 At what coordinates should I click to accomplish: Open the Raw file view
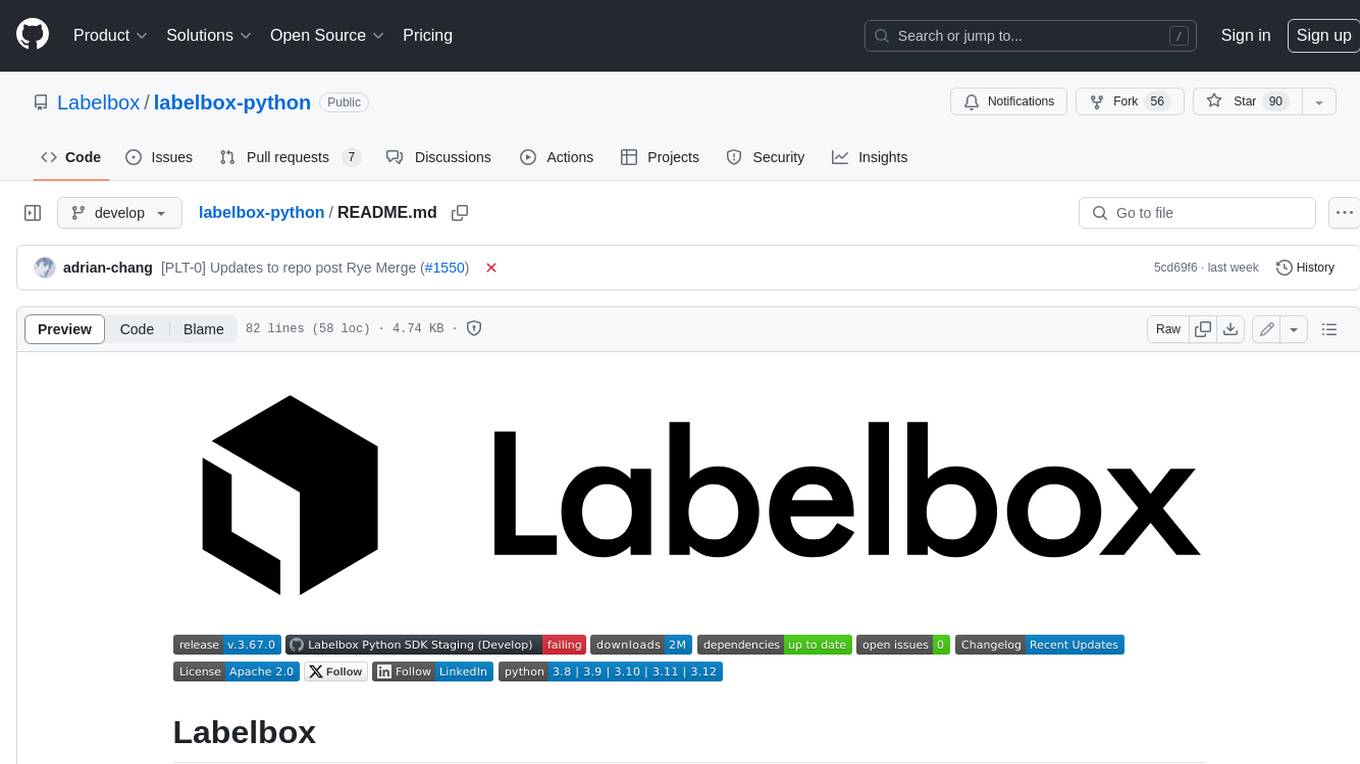1168,329
